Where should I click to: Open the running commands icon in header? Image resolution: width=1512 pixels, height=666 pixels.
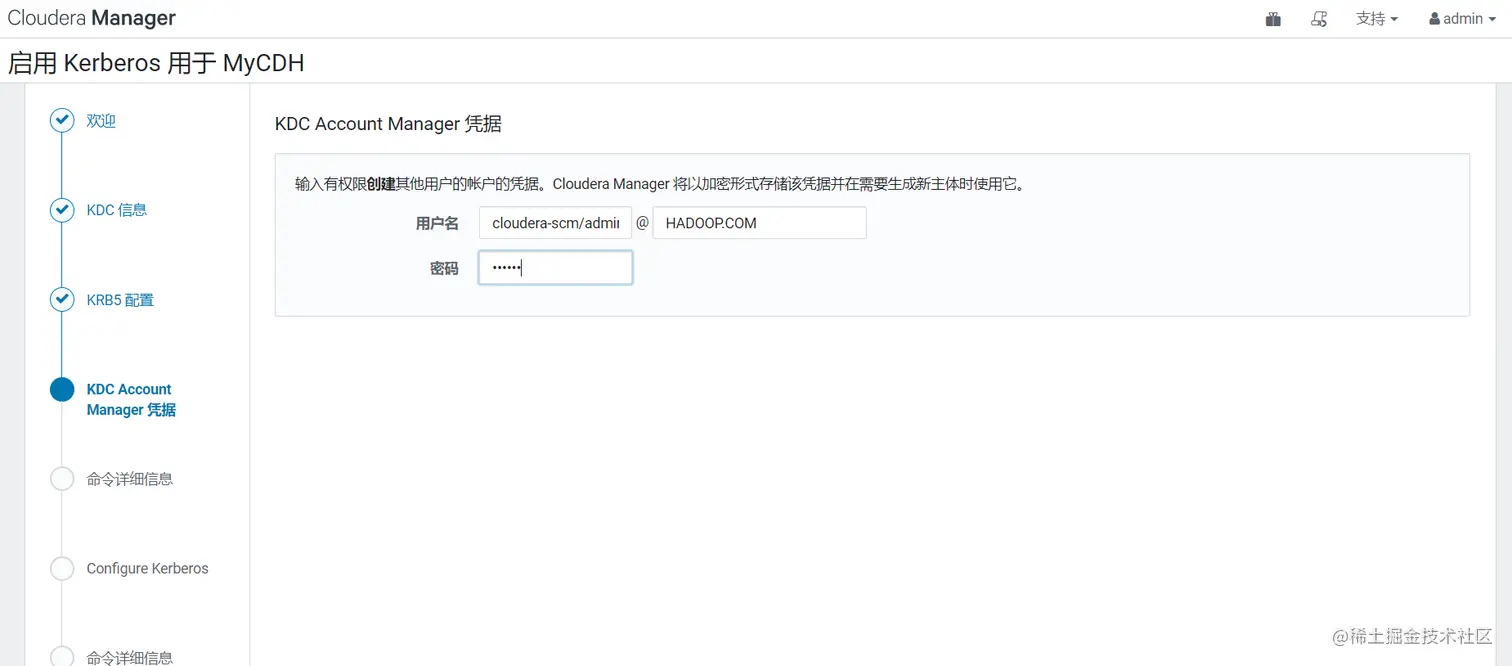(1319, 19)
